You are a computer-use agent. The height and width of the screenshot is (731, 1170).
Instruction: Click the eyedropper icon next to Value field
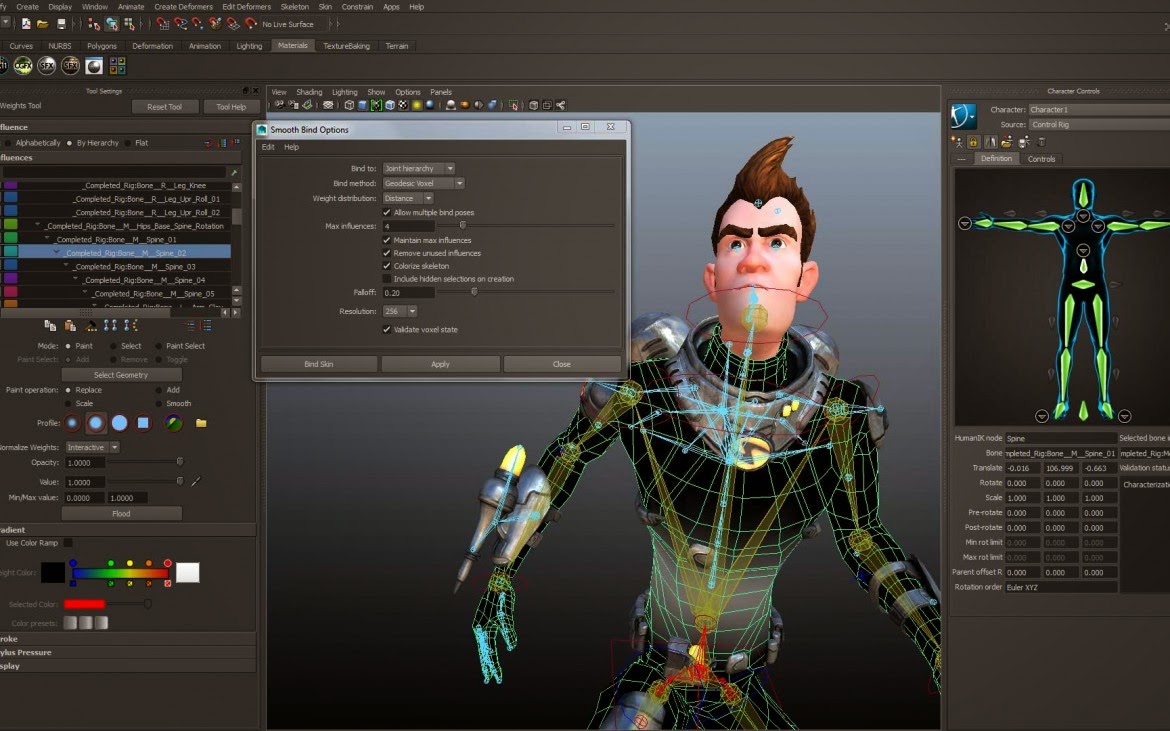[196, 481]
